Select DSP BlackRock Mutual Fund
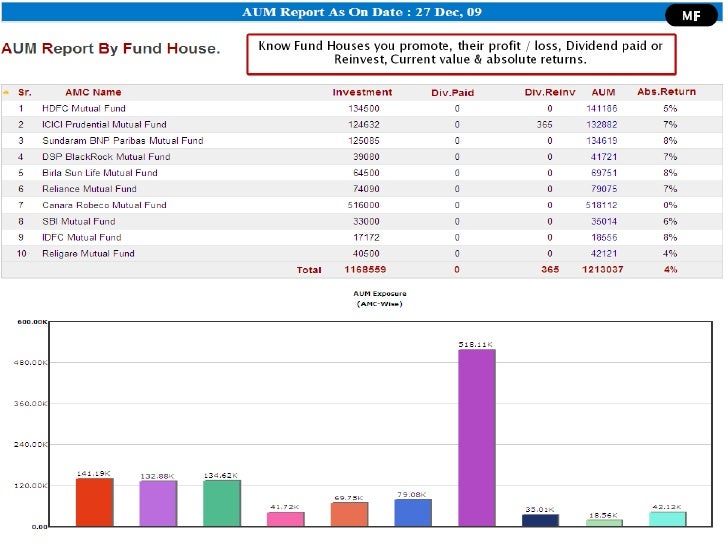This screenshot has width=728, height=546. pos(106,157)
